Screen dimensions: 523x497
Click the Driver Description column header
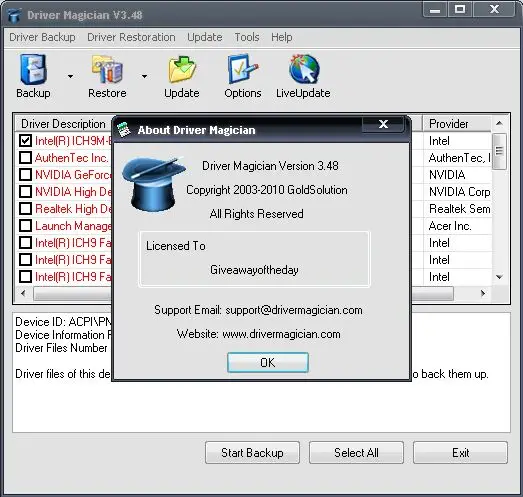[63, 124]
